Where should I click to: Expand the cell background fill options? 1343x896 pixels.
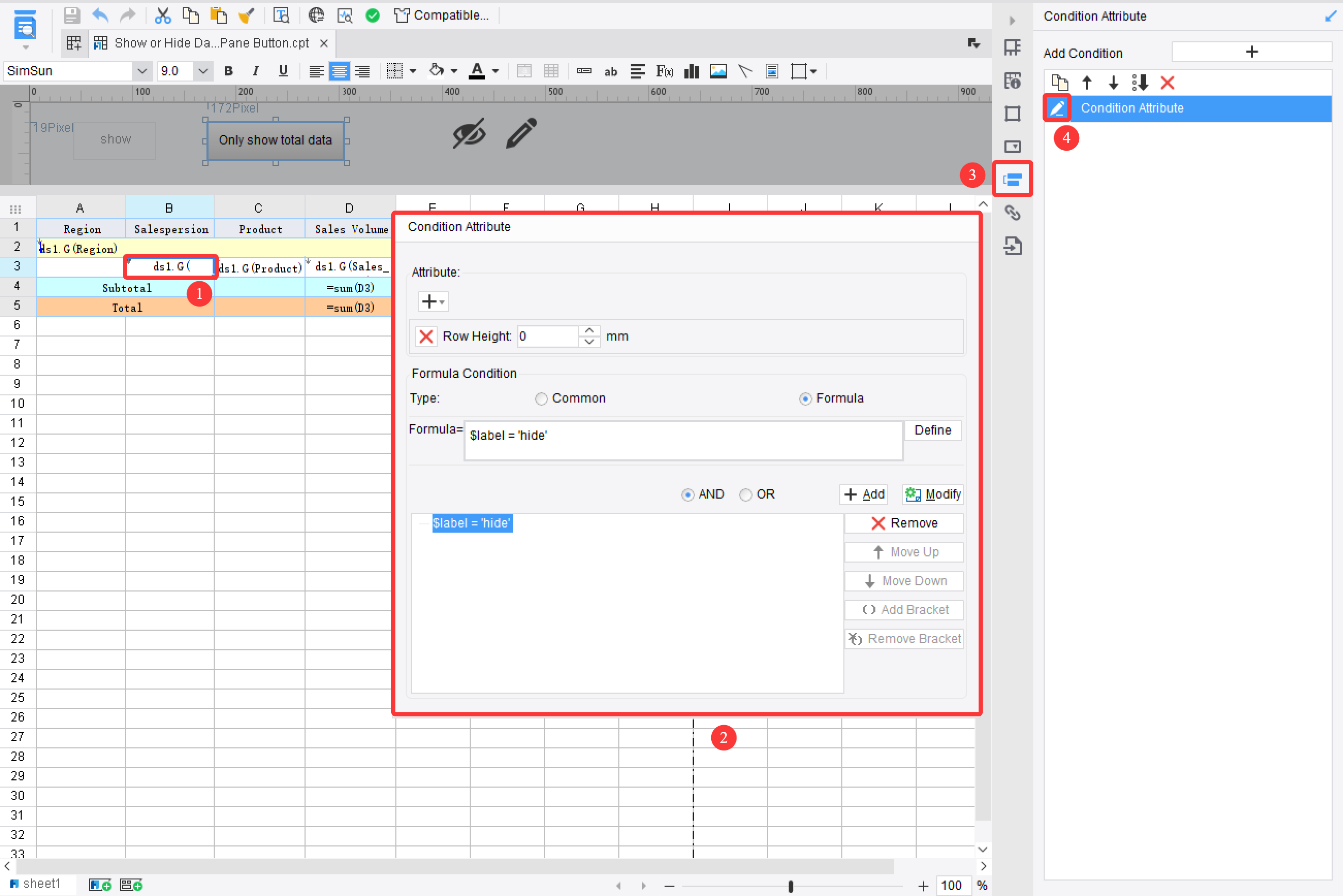[x=454, y=71]
